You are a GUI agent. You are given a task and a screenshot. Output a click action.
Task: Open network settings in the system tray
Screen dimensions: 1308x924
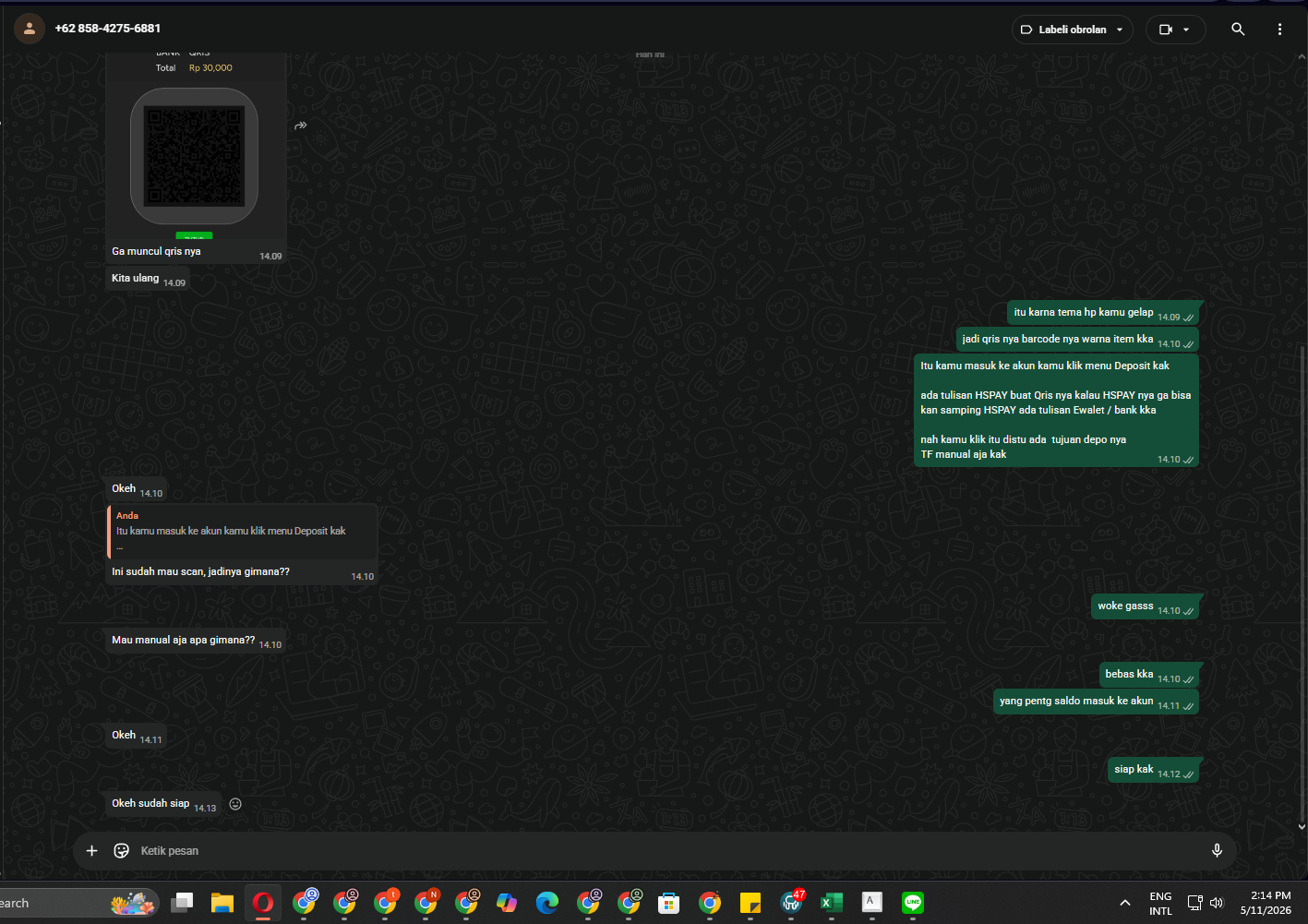point(1194,903)
